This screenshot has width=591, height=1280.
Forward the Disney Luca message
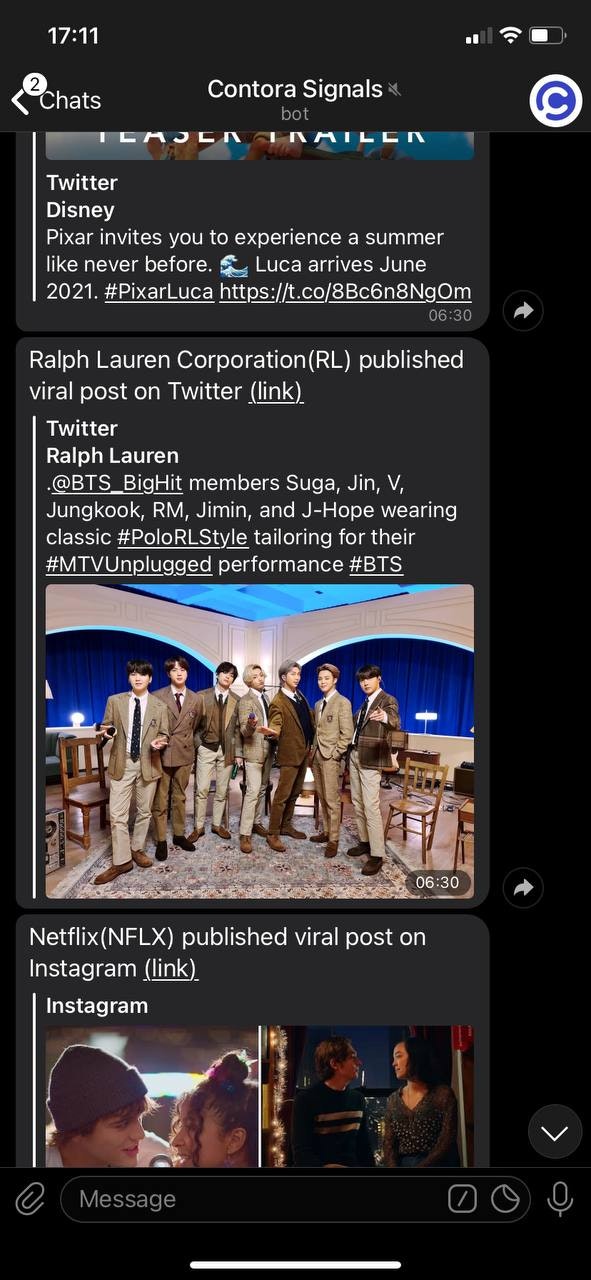click(x=523, y=311)
